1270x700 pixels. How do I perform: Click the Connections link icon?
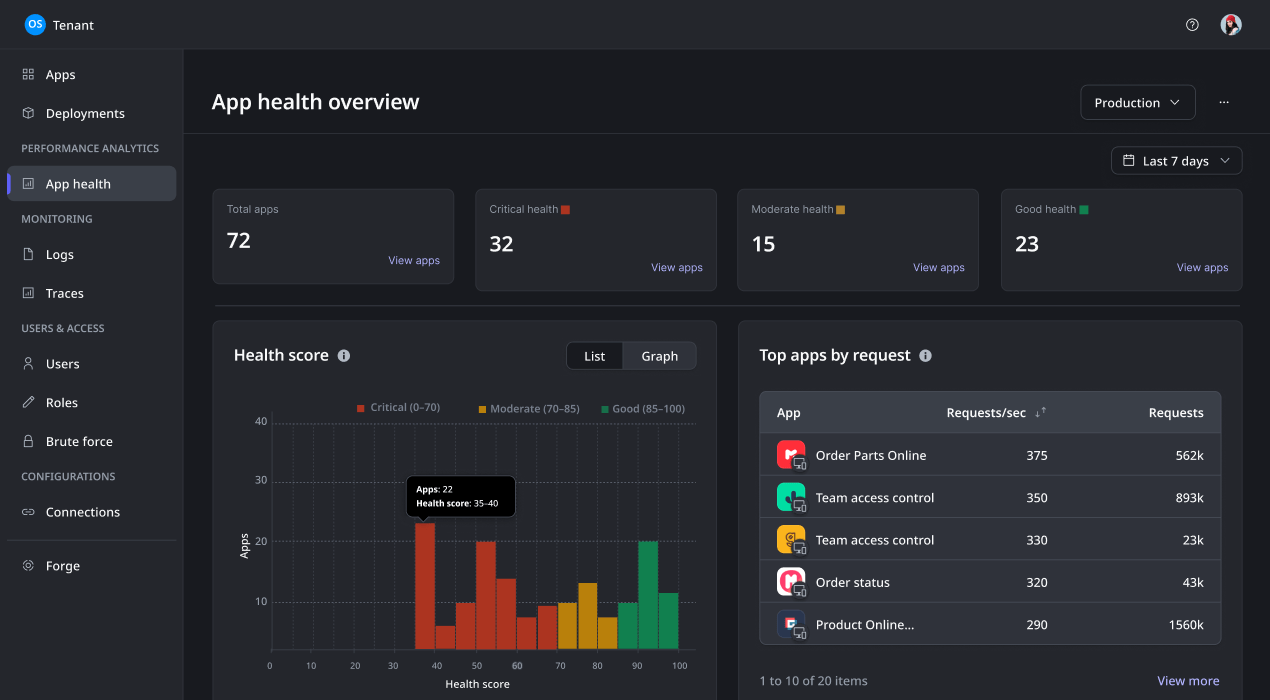coord(28,512)
